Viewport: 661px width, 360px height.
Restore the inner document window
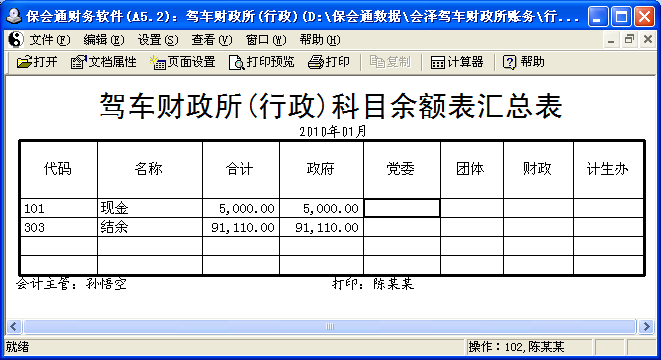coord(629,40)
